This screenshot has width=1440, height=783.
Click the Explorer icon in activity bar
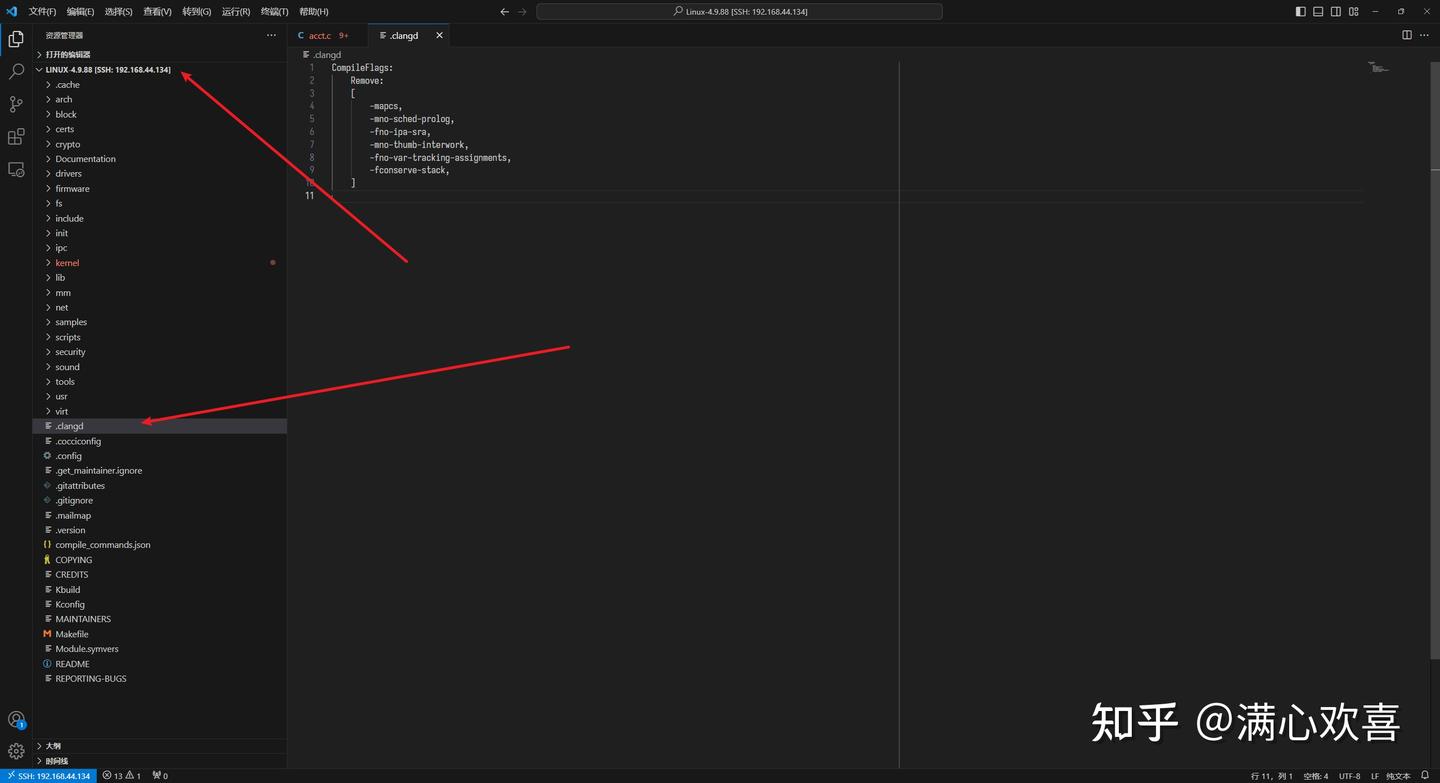[x=16, y=39]
